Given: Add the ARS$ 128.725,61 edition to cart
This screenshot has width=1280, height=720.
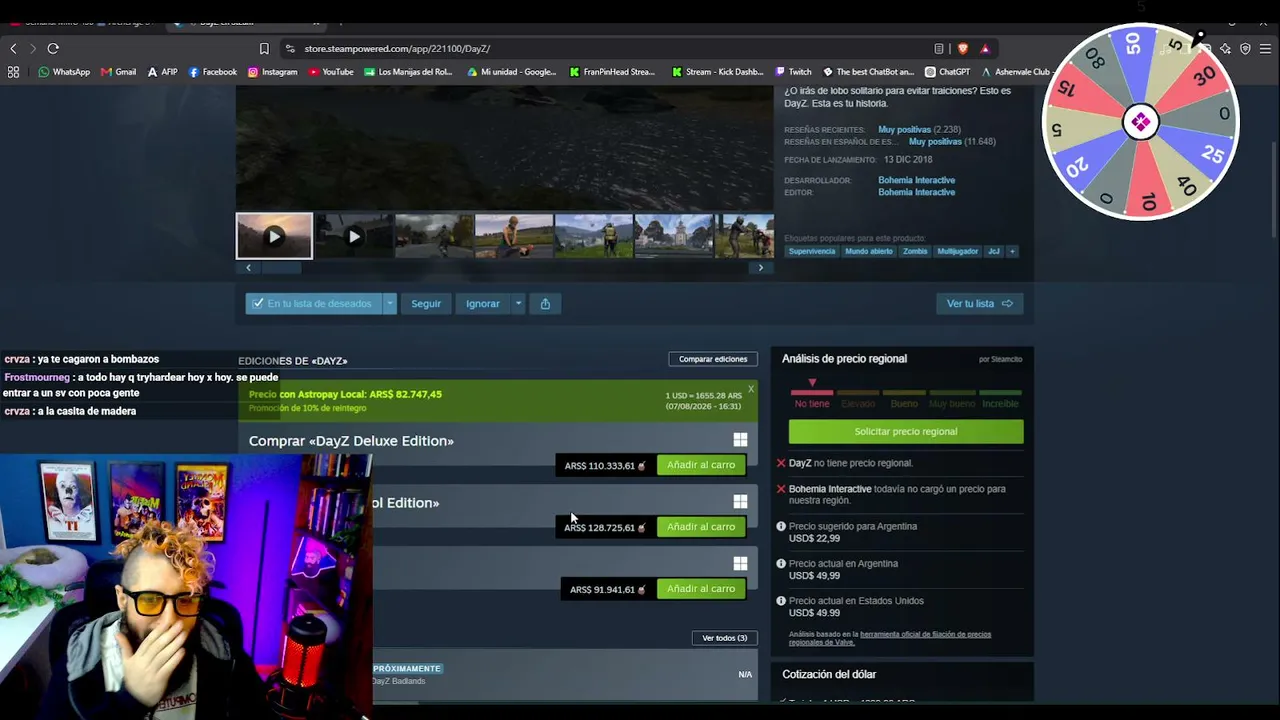Looking at the screenshot, I should [701, 527].
